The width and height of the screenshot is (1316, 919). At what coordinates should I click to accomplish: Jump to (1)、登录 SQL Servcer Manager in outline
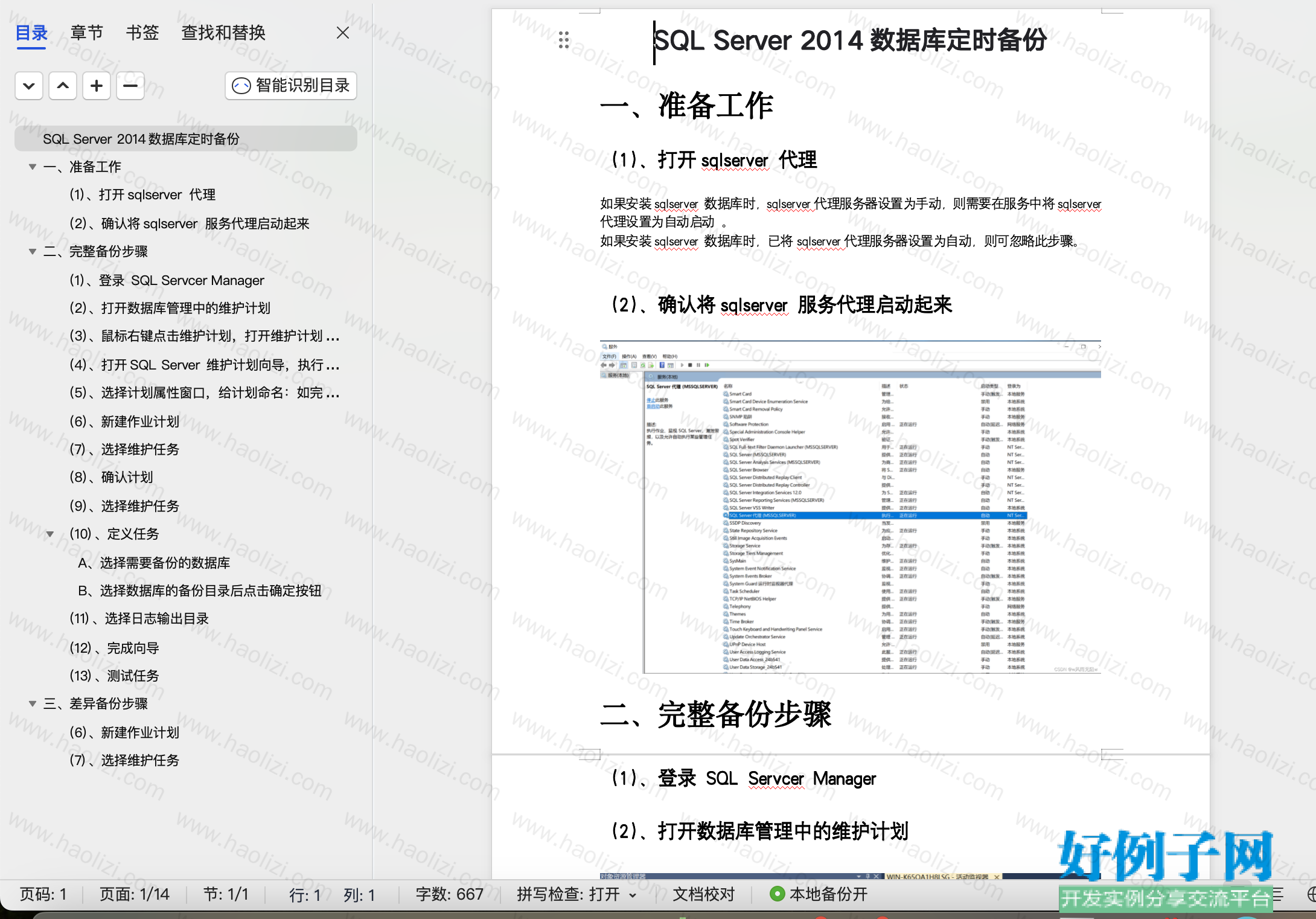click(x=167, y=280)
